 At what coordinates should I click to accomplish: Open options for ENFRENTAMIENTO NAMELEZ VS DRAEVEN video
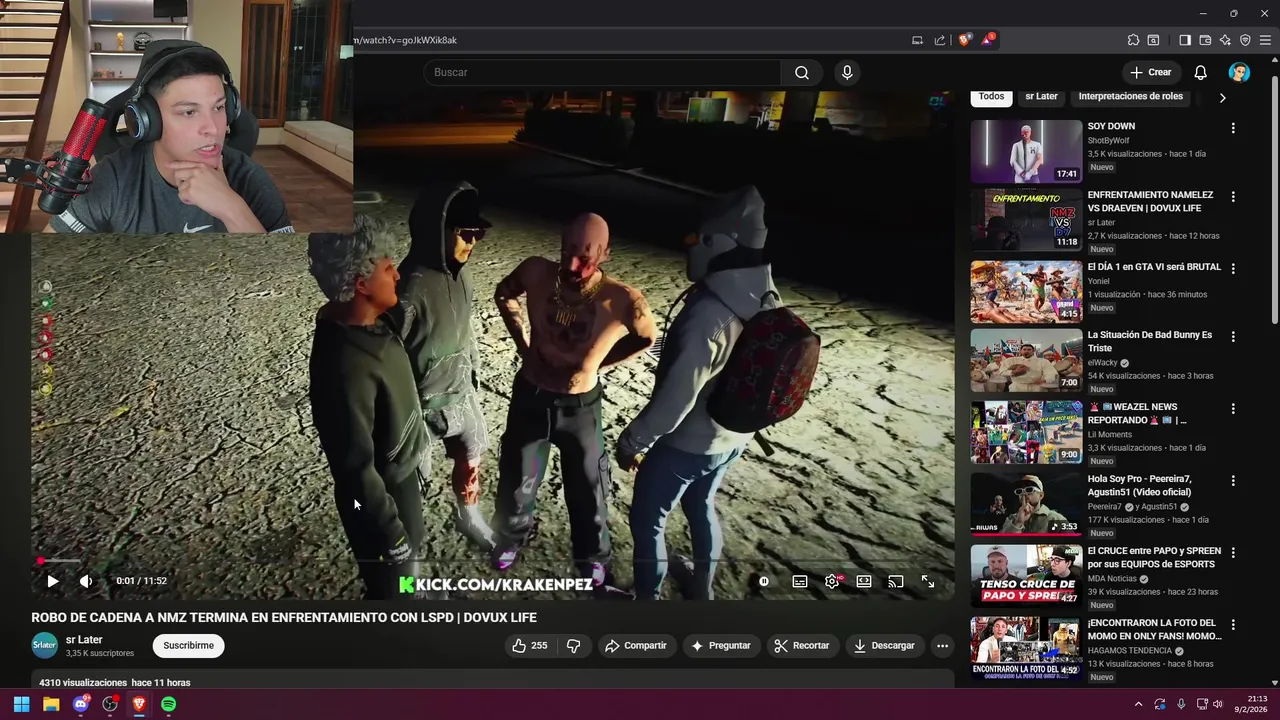coord(1233,197)
